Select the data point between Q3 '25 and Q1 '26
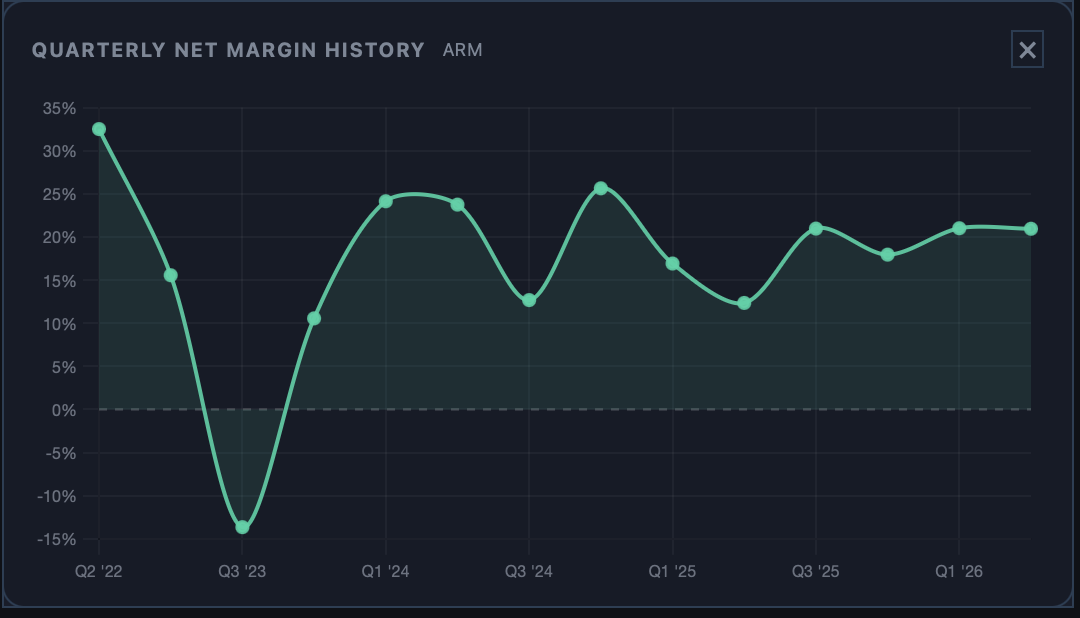 click(x=887, y=255)
